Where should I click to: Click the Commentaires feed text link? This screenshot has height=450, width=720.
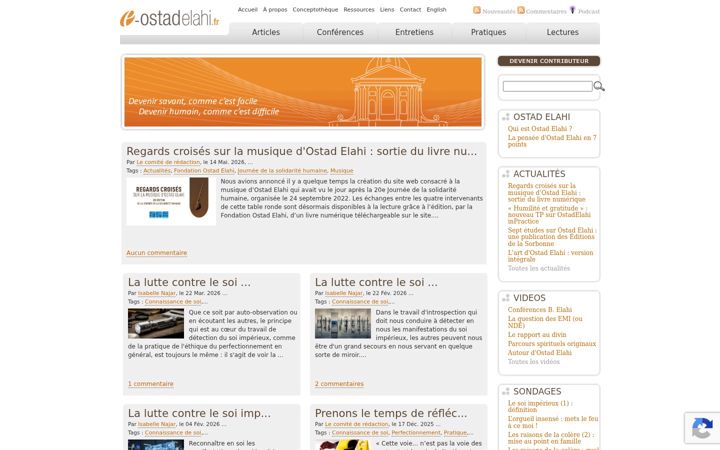(546, 11)
